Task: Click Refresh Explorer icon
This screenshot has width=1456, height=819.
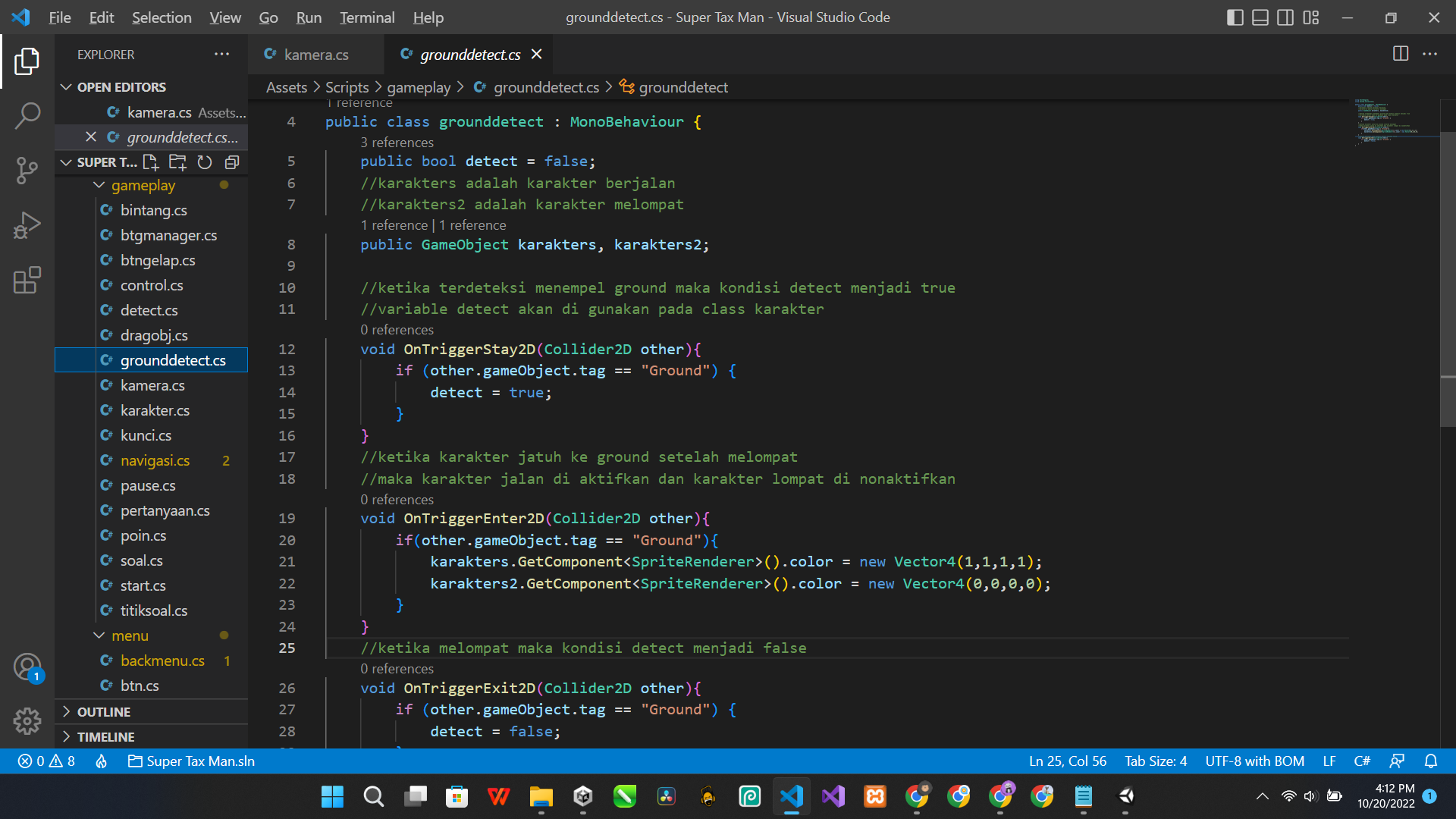Action: 205,162
